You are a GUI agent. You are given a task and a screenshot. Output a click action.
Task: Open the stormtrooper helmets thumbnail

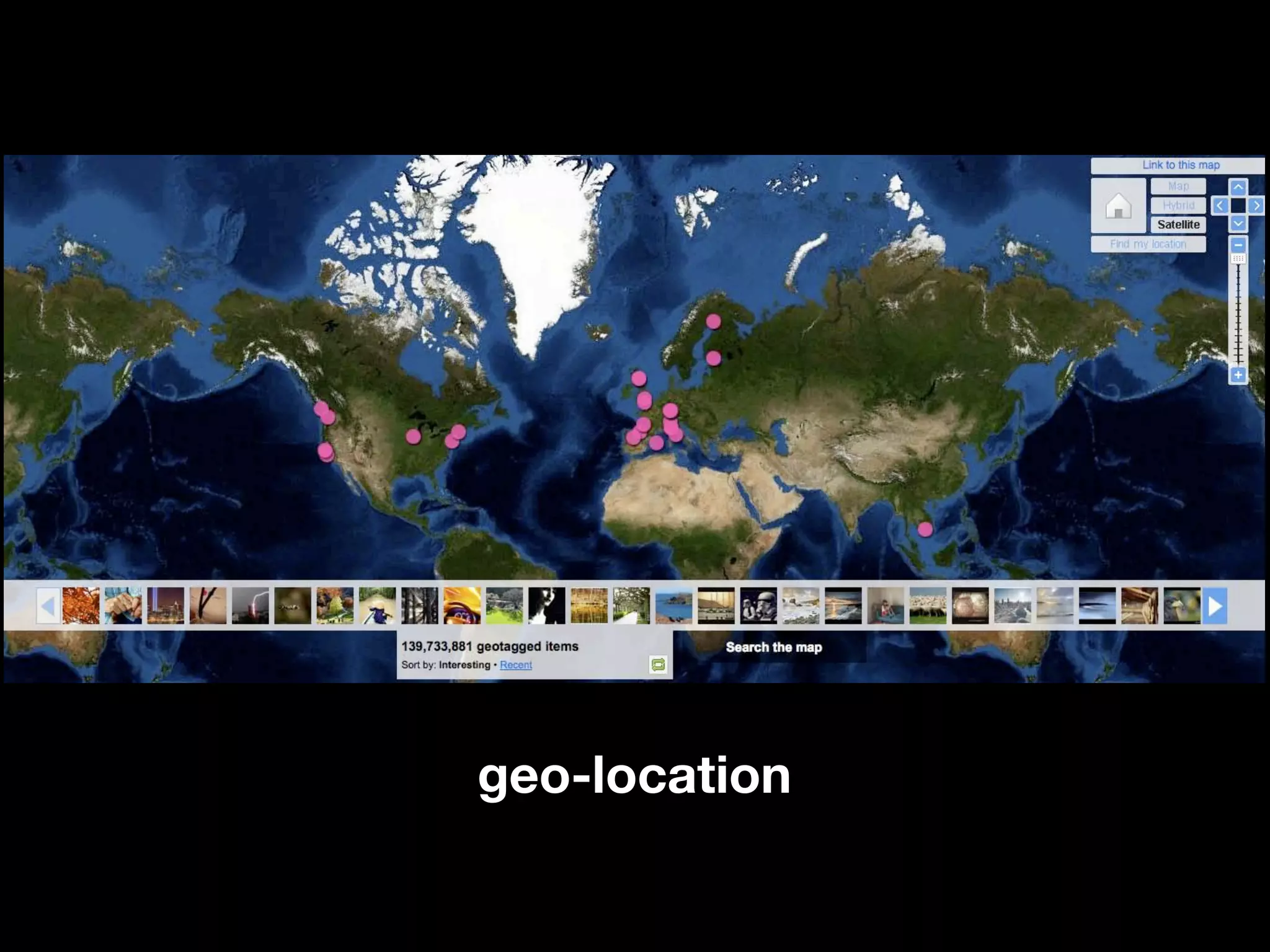point(758,606)
